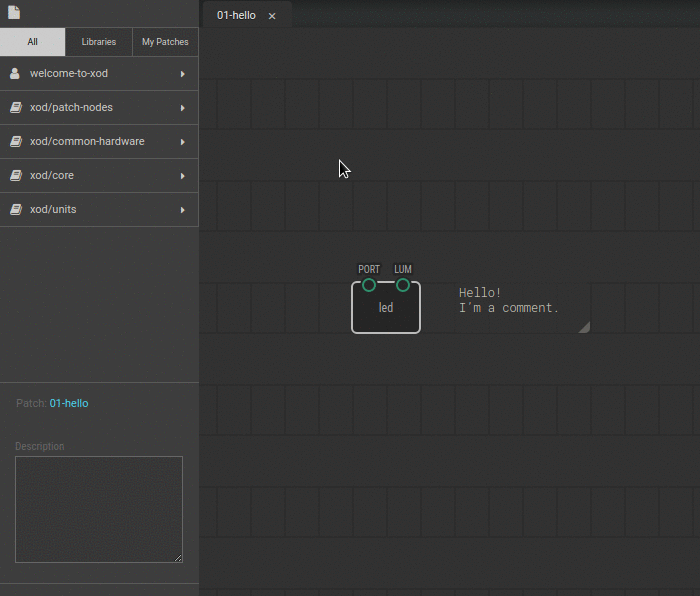Click the book icon beside xod/core
This screenshot has height=596, width=700.
[15, 176]
